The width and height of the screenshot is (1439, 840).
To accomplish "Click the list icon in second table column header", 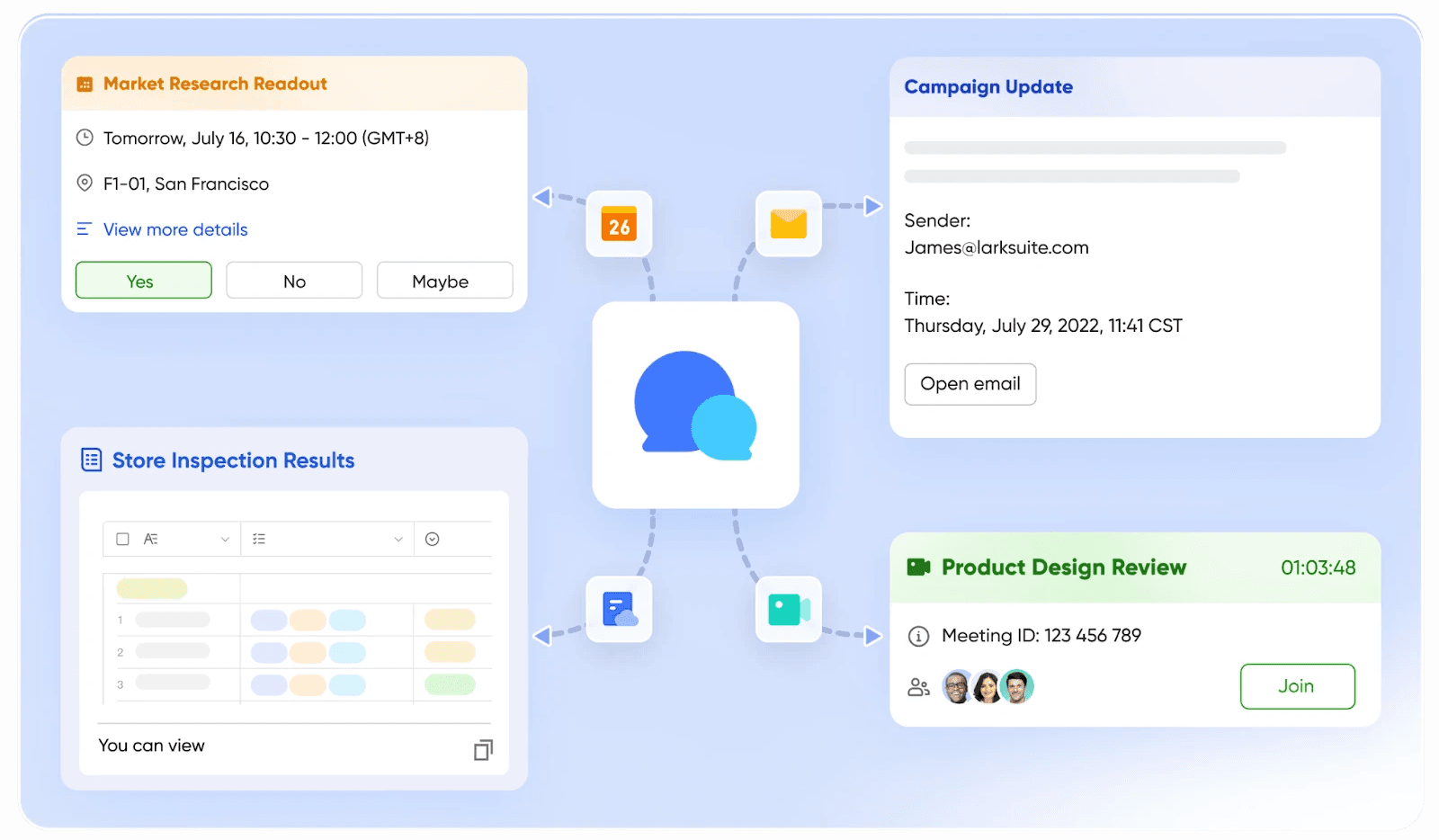I will (x=259, y=539).
